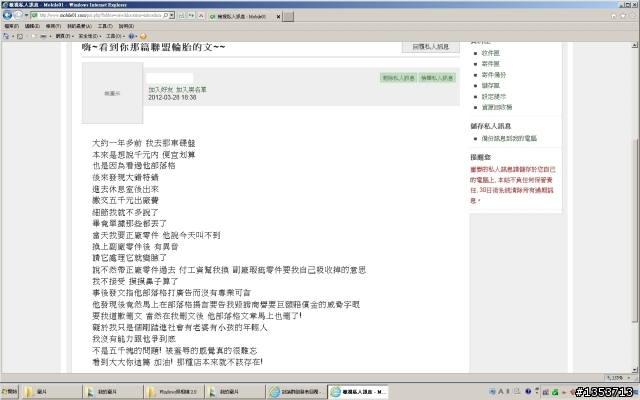Open the 編輯(E) menu
640x400 pixels.
tap(32, 26)
